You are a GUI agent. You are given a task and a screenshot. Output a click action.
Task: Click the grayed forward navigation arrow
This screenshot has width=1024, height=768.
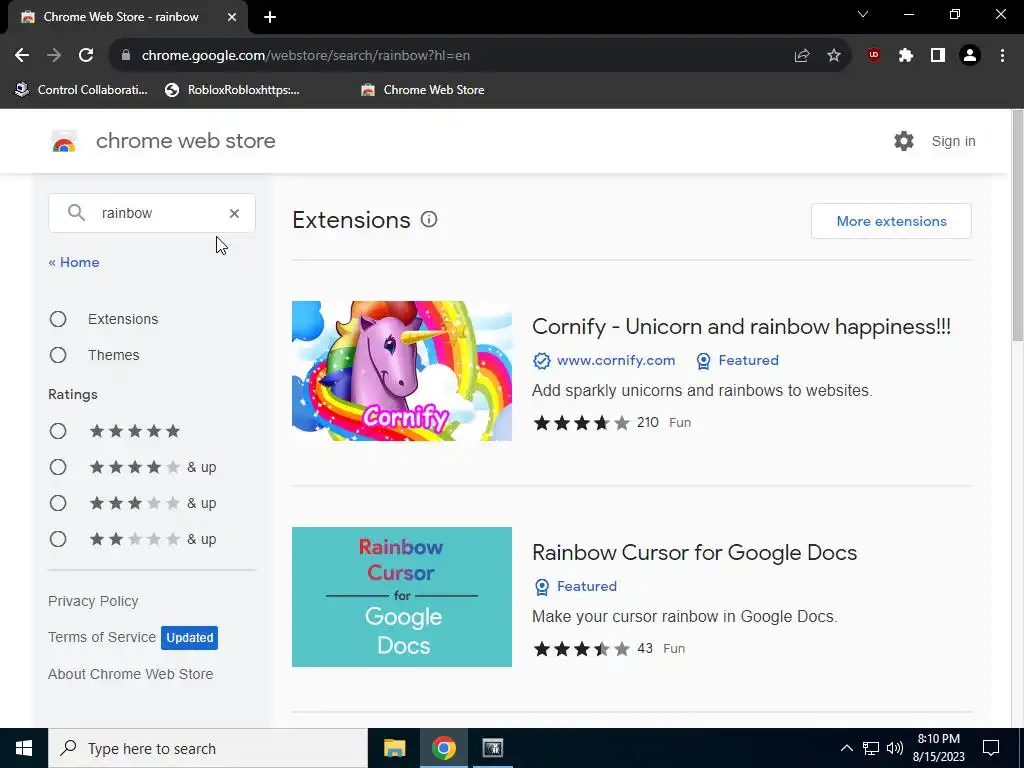click(54, 56)
